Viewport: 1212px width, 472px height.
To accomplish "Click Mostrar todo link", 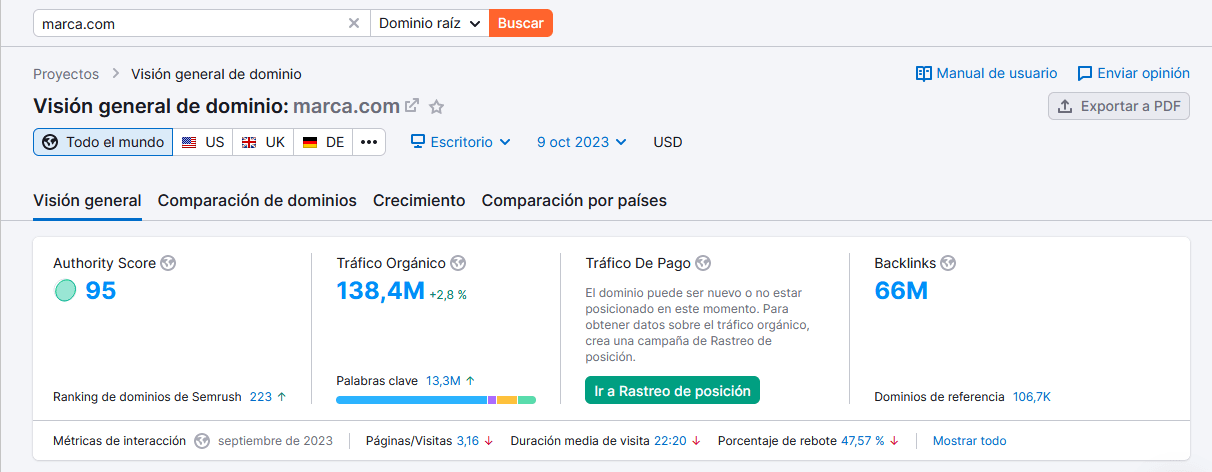I will pyautogui.click(x=970, y=441).
